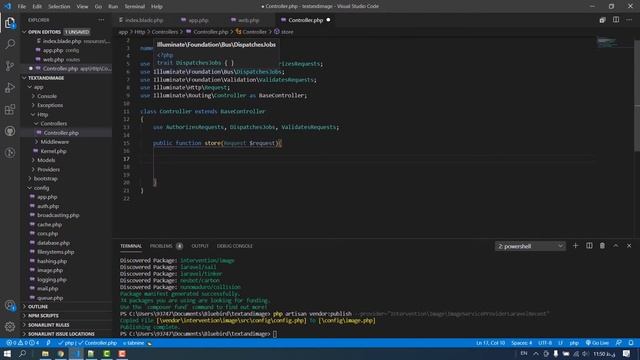Viewport: 640px width, 360px height.
Task: Open database.php in config folder
Action: pyautogui.click(x=53, y=243)
